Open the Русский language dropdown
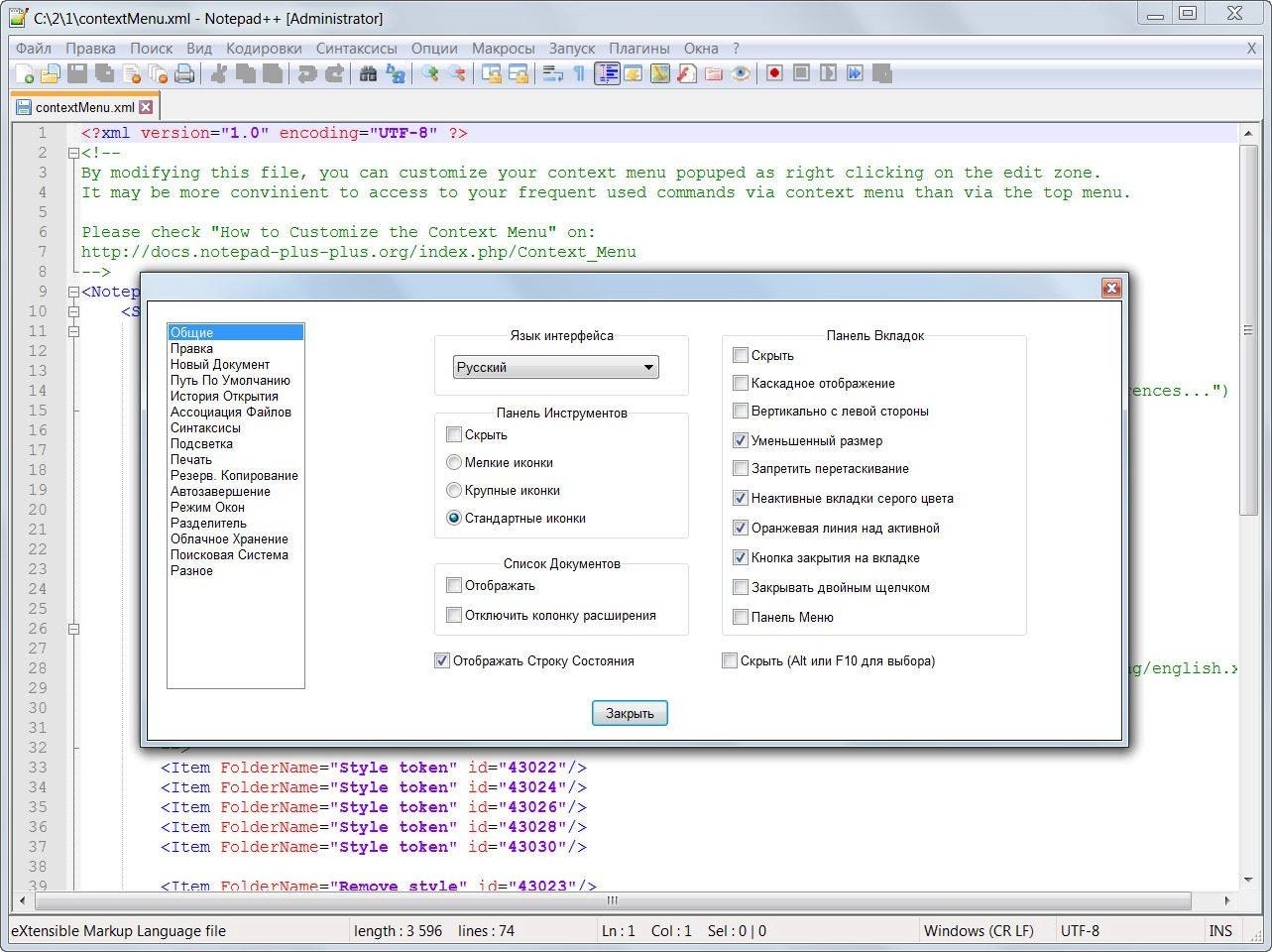Viewport: 1272px width, 952px height. pos(556,367)
